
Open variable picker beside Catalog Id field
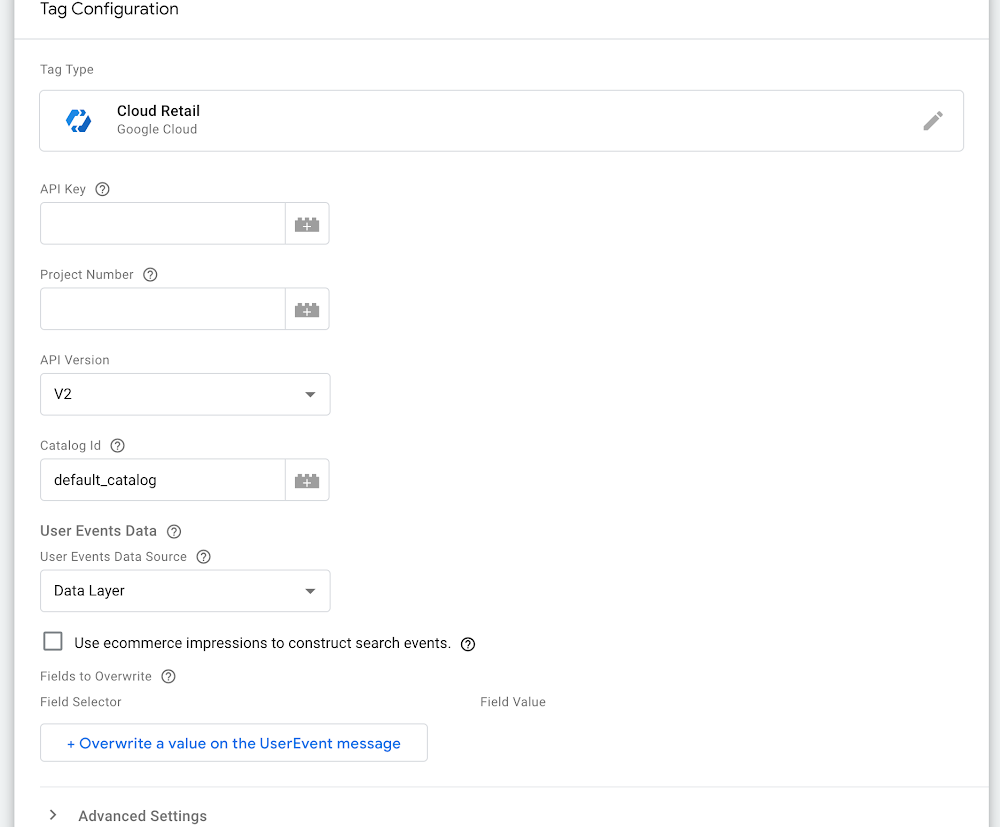307,480
